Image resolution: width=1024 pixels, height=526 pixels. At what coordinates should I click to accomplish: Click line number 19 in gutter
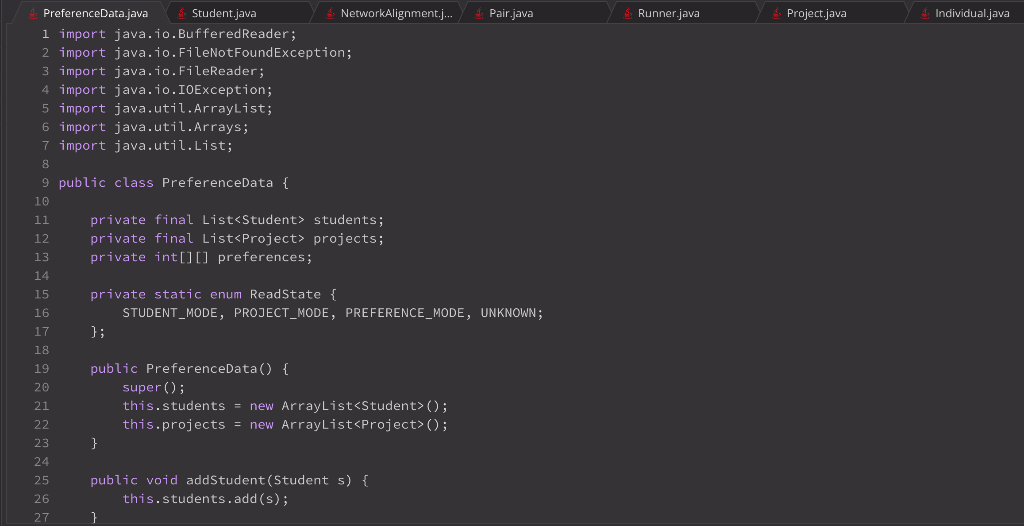42,369
